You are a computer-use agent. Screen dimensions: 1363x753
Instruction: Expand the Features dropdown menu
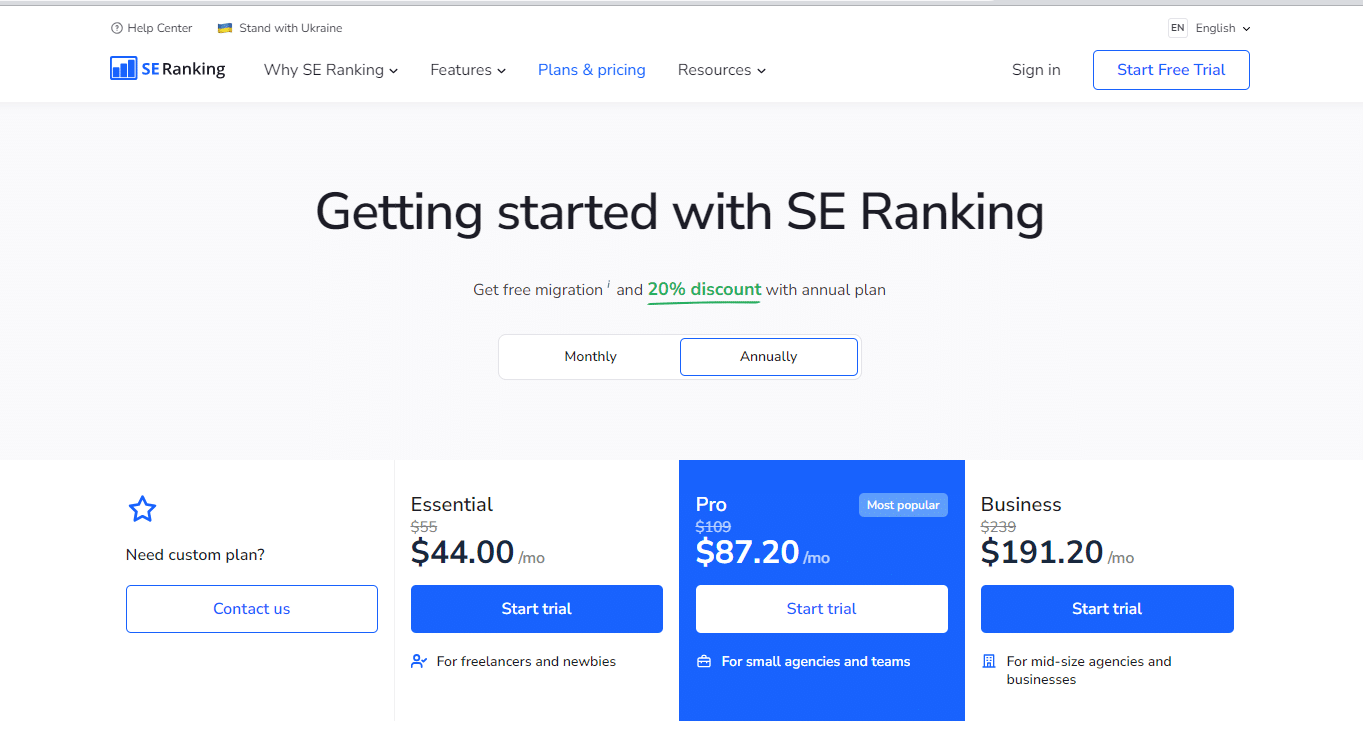(468, 70)
